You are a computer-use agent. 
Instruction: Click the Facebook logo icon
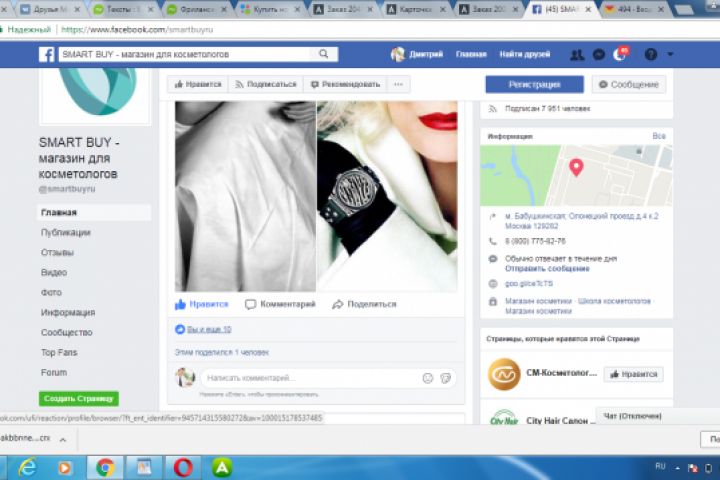point(46,54)
